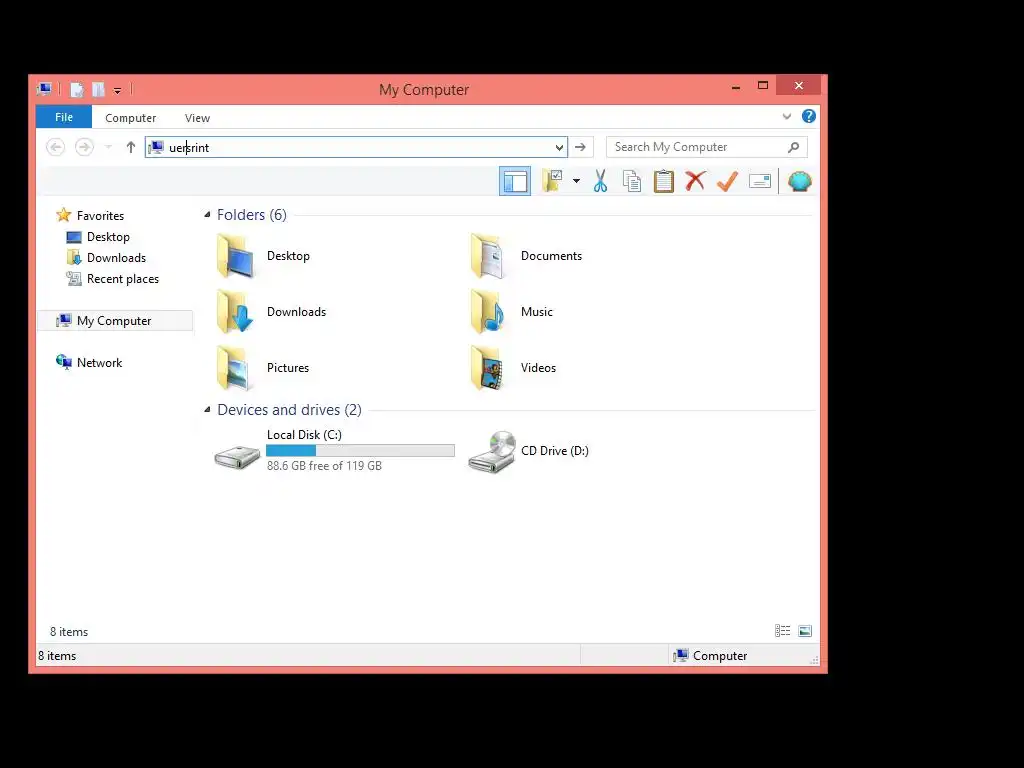Select the Pictures folder icon
Screen dimensions: 1024x768
point(234,368)
